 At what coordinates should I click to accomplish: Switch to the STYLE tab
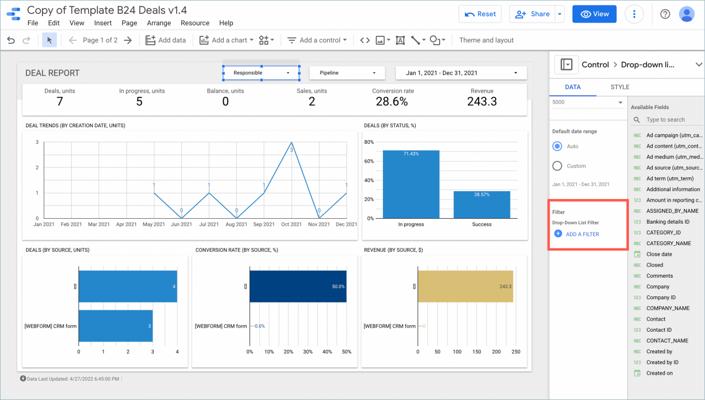click(x=620, y=87)
